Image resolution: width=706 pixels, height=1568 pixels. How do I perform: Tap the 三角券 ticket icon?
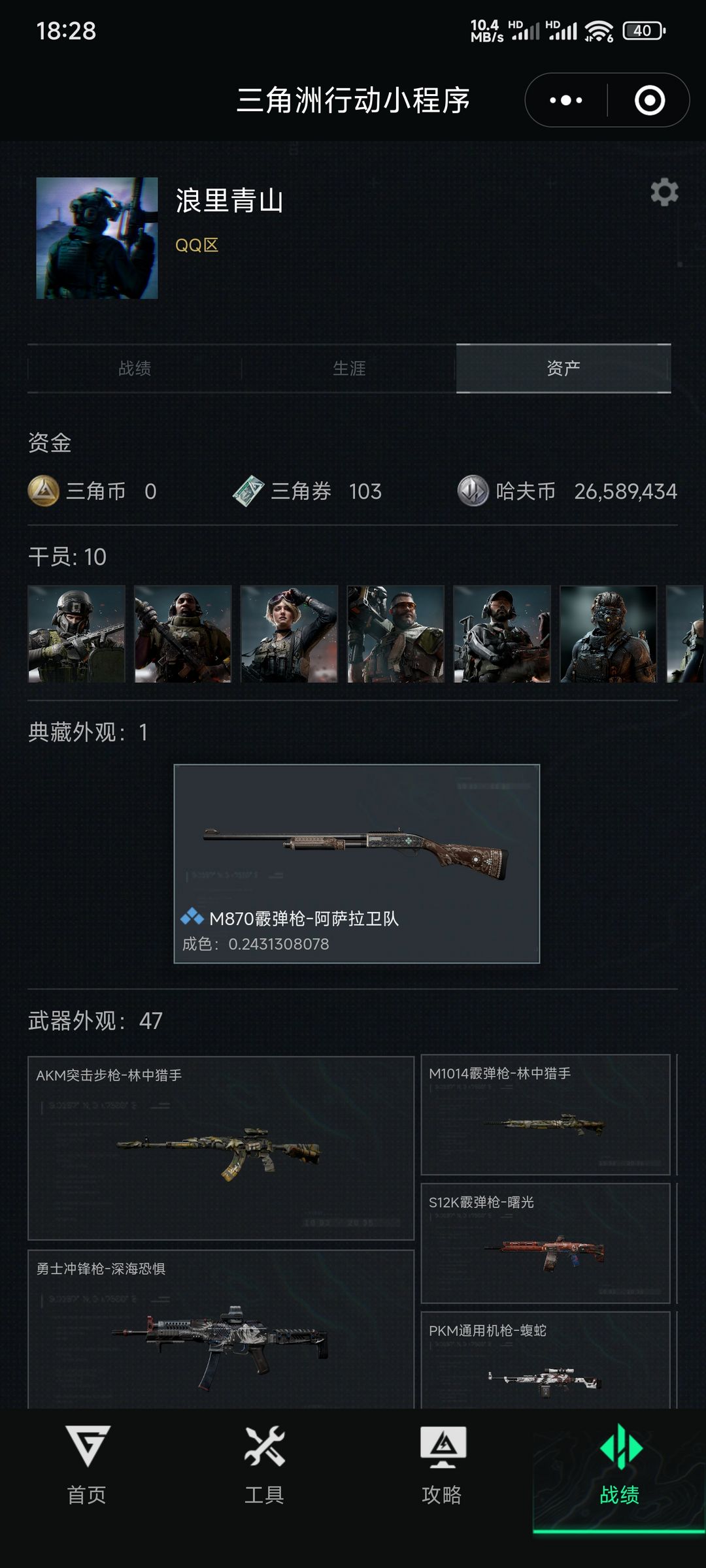coord(248,491)
